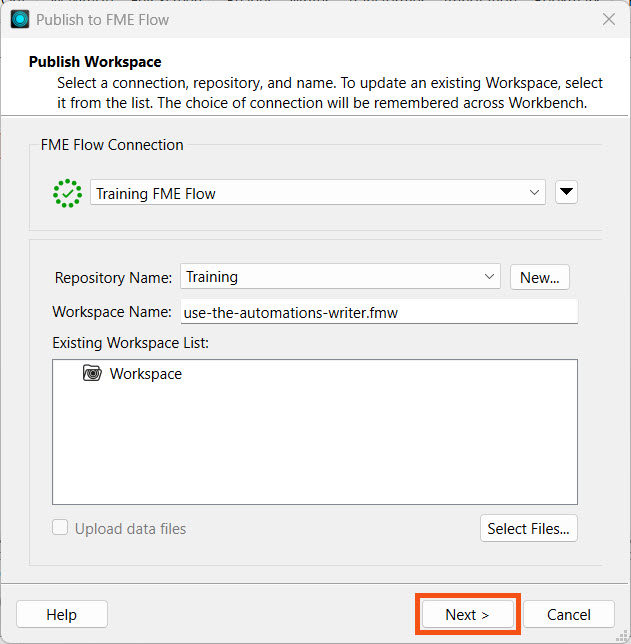This screenshot has height=644, width=631.
Task: Close the Publish to FME Flow dialog
Action: click(x=608, y=19)
